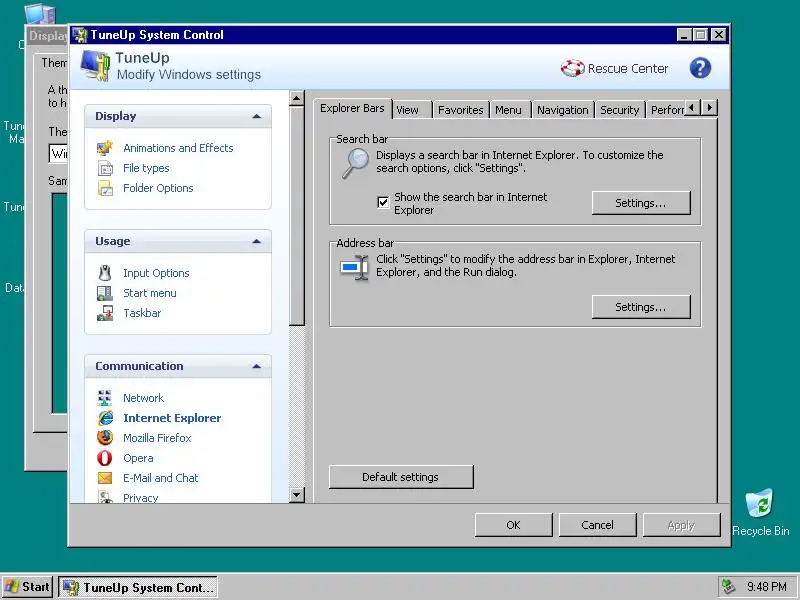Open the Rescue Center link
Viewport: 800px width, 600px height.
point(628,68)
